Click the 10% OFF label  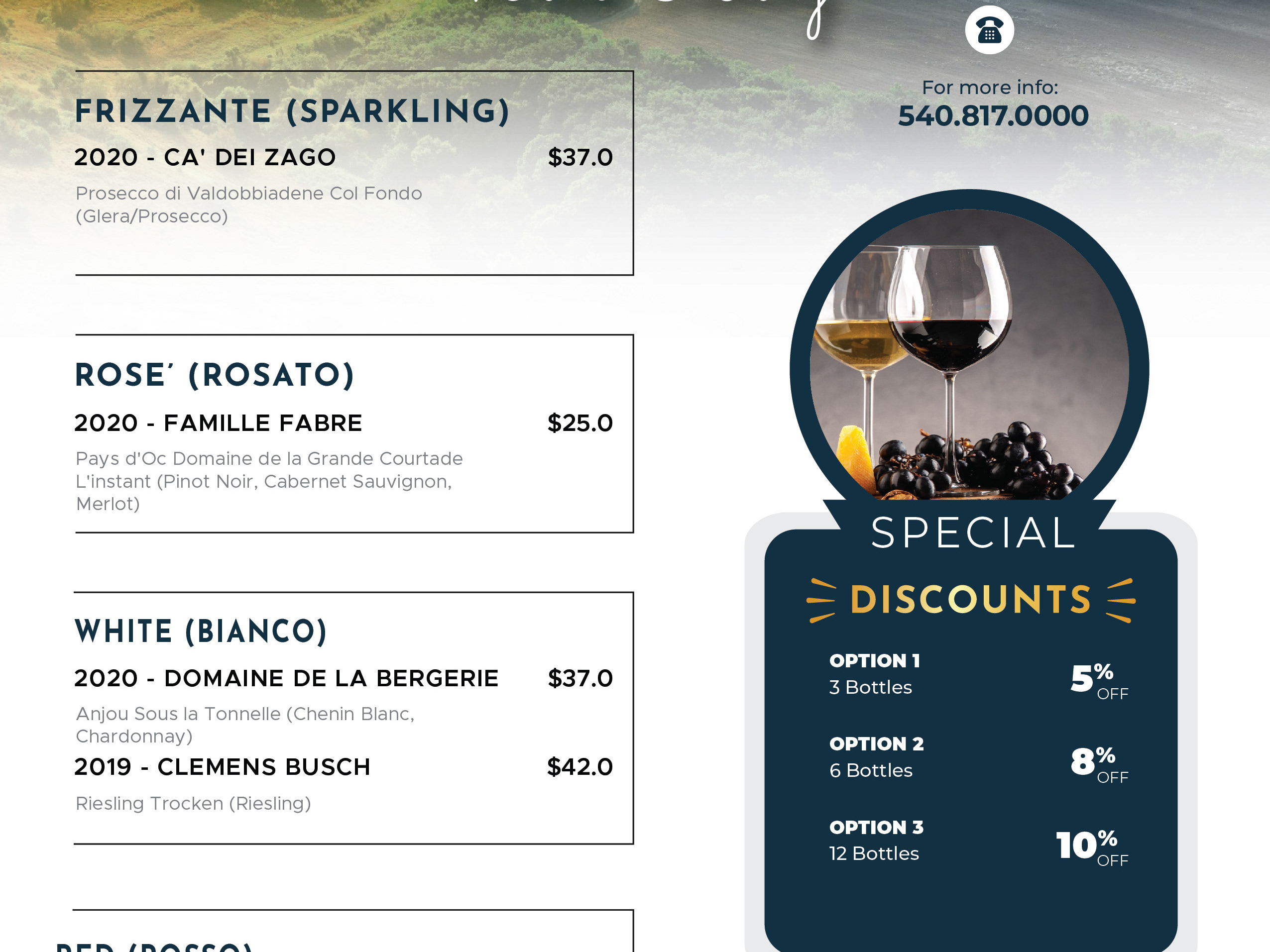point(1093,847)
